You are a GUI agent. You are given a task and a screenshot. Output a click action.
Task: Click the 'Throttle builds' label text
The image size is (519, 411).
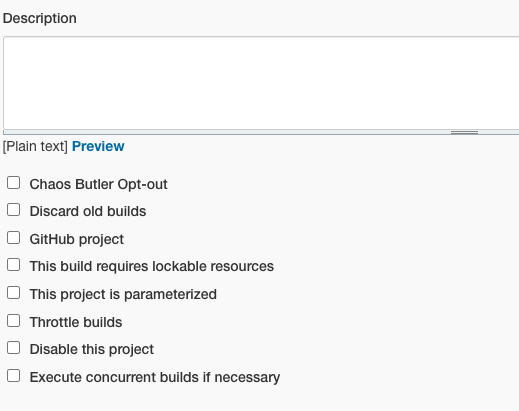[76, 322]
